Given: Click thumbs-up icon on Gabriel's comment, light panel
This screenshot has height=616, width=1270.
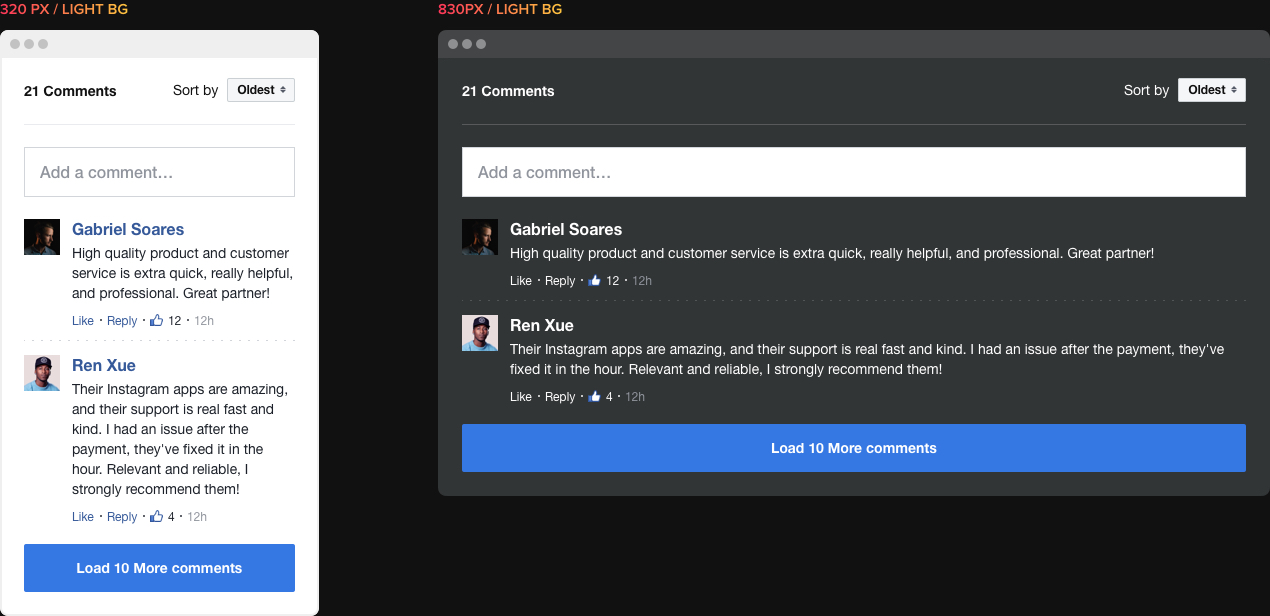Looking at the screenshot, I should coord(156,321).
